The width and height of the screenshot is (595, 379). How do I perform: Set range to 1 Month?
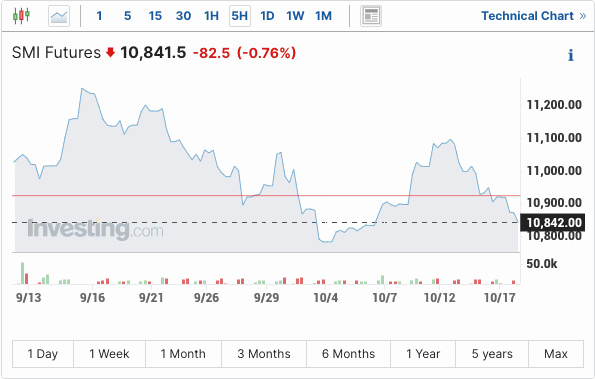coord(183,354)
